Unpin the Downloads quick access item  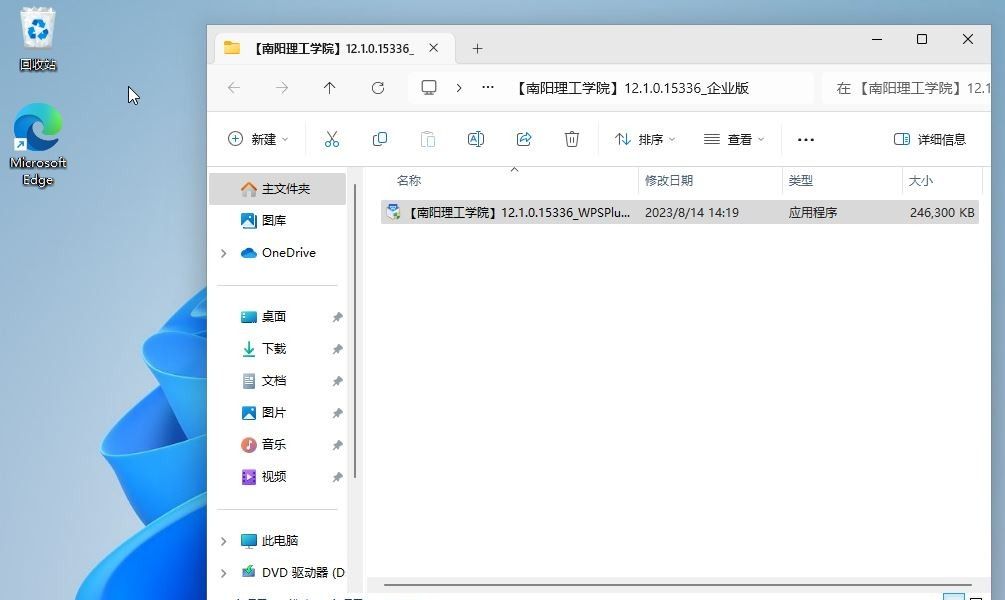pos(337,349)
